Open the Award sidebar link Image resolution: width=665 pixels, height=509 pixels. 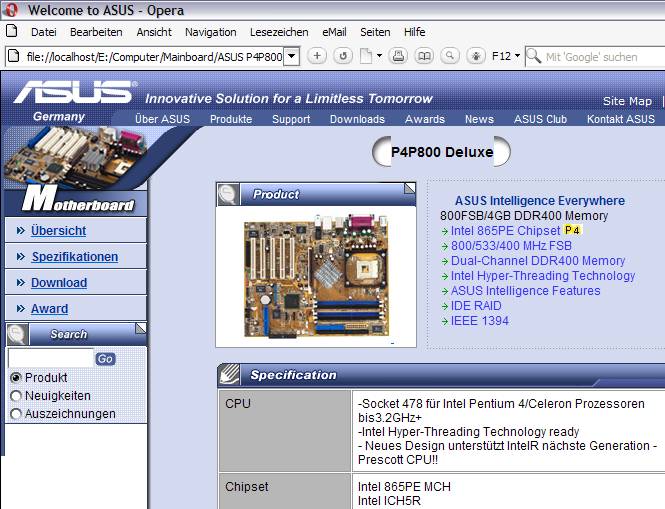click(49, 308)
